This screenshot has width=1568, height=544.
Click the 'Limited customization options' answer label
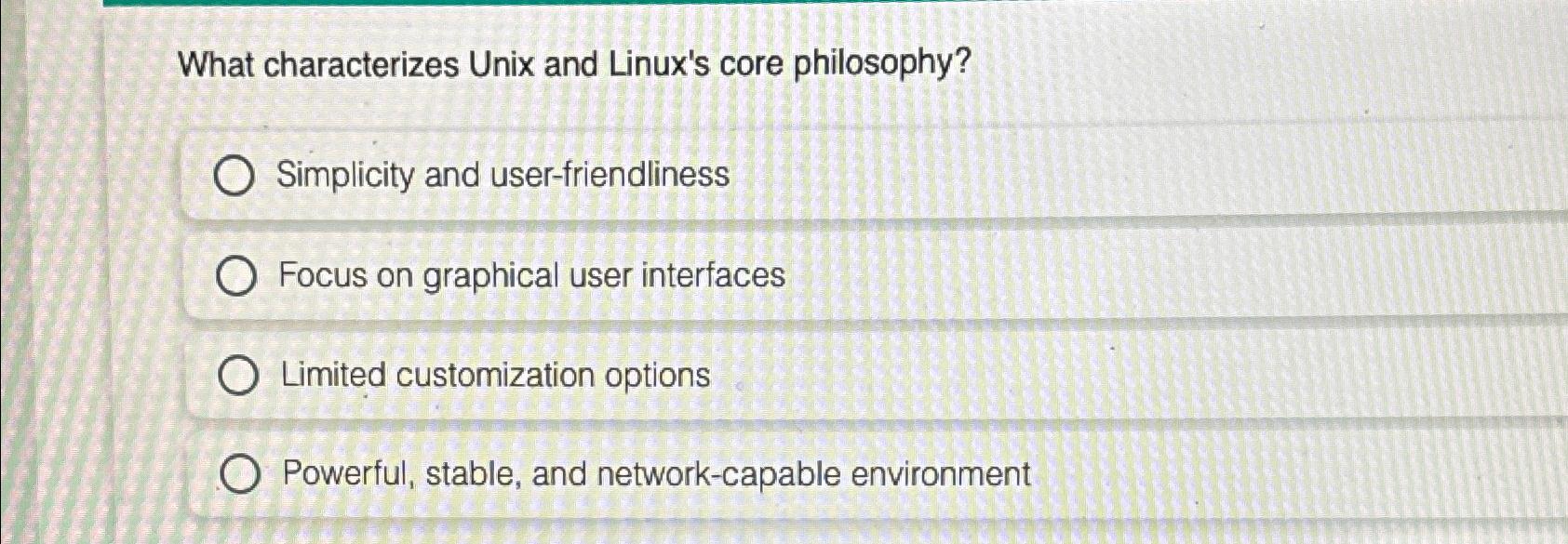pos(496,376)
